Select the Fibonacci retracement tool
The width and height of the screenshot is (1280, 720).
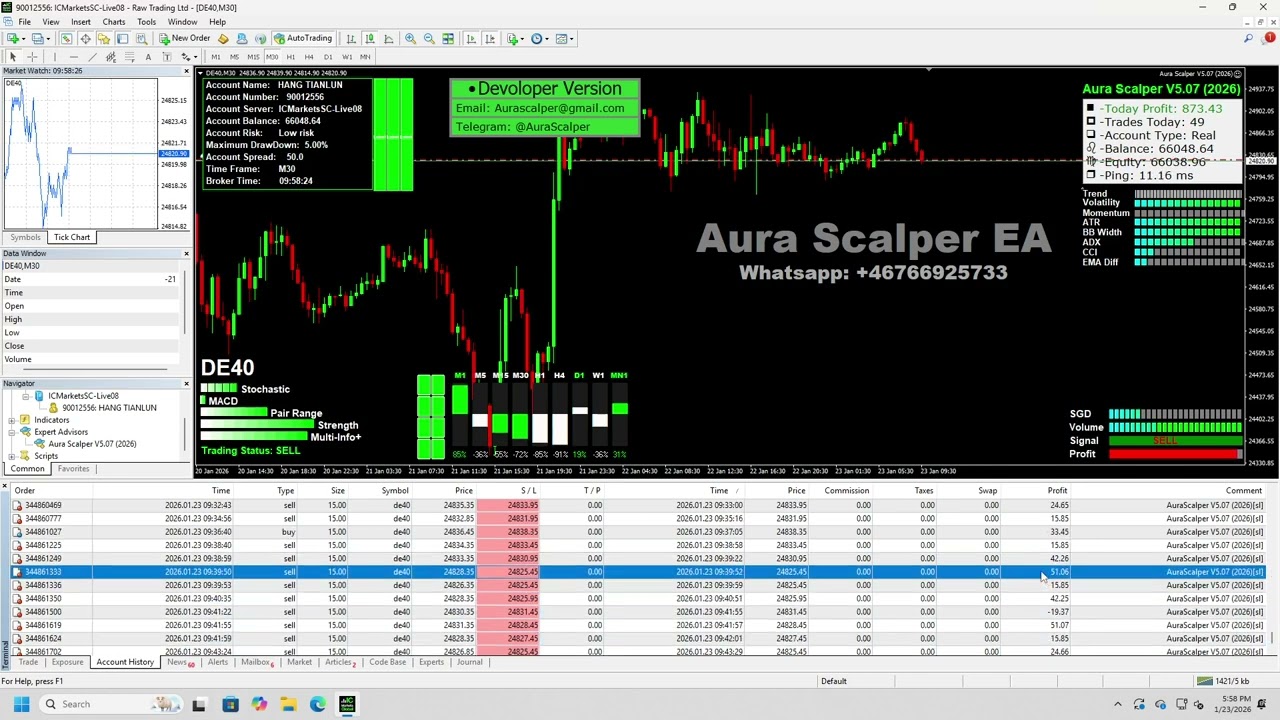[129, 56]
